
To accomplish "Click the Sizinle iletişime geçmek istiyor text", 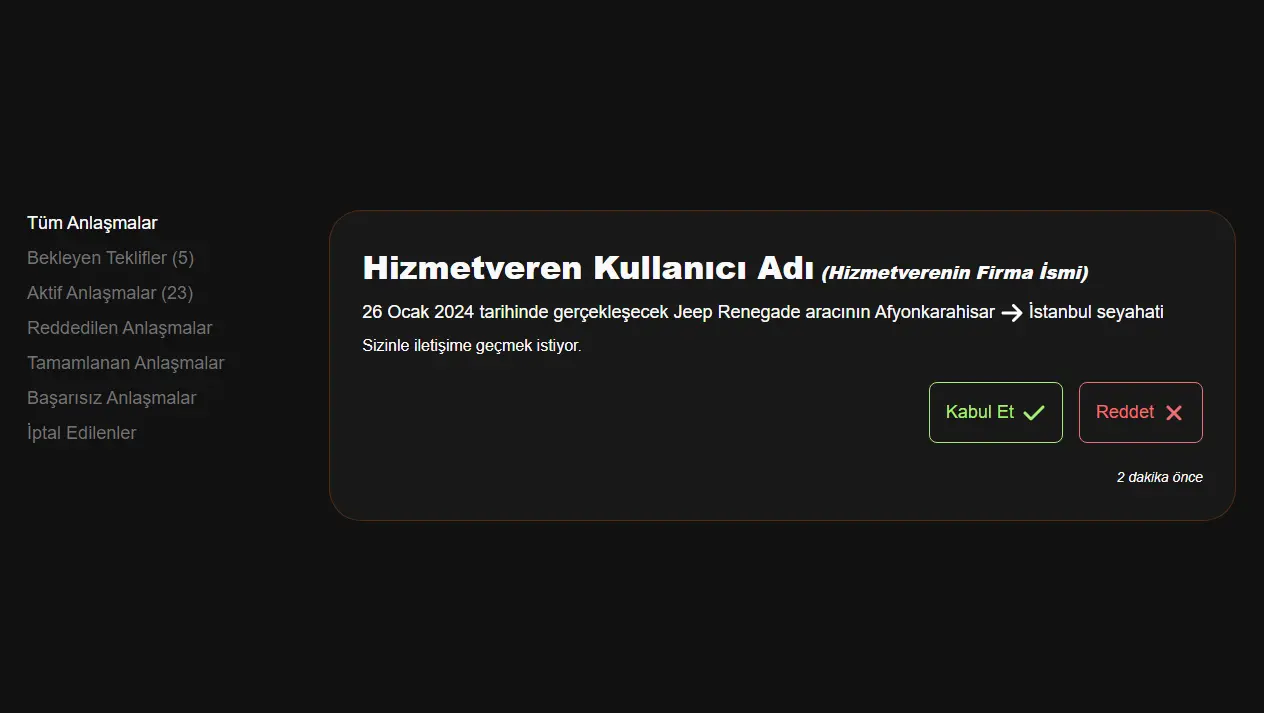I will click(x=471, y=346).
